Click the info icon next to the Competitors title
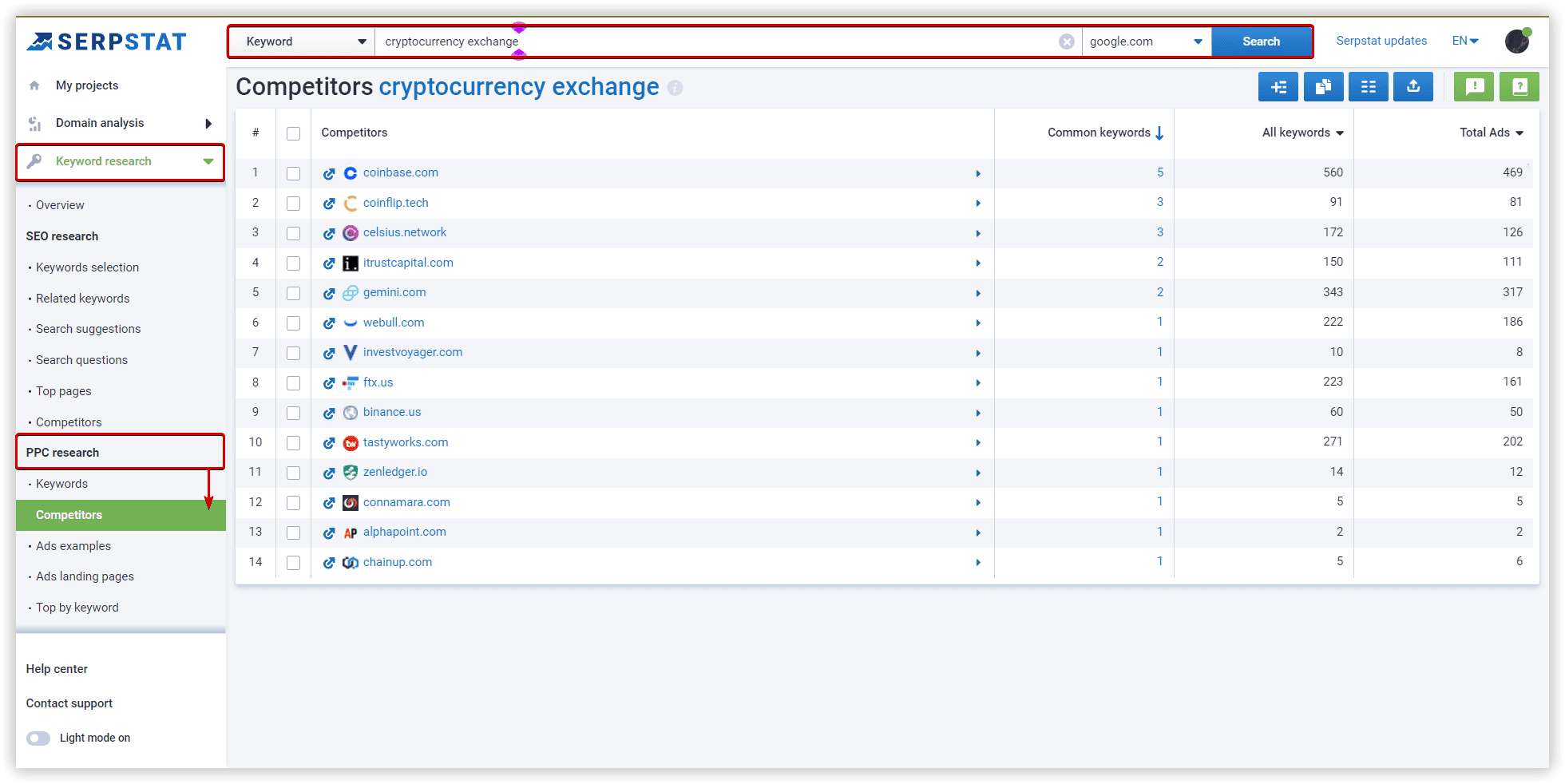The height and width of the screenshot is (784, 1565). tap(675, 88)
